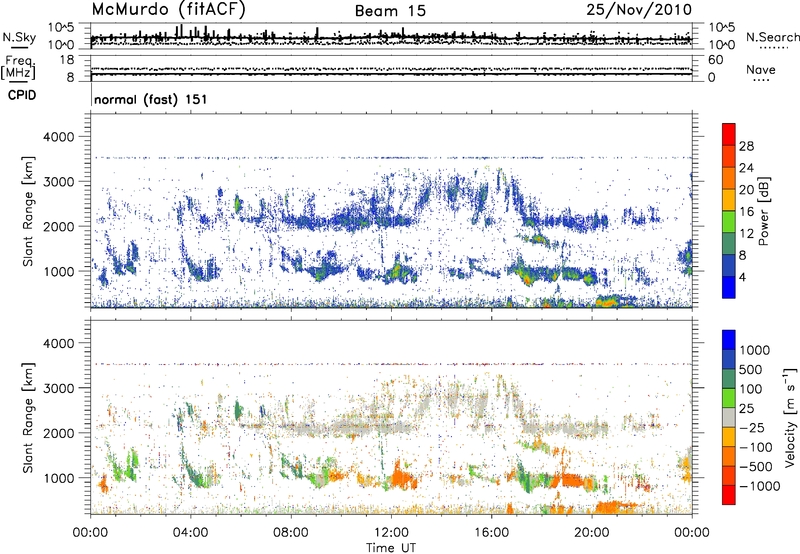The width and height of the screenshot is (800, 554).
Task: Click the N.Sky legend label
Action: pos(19,37)
